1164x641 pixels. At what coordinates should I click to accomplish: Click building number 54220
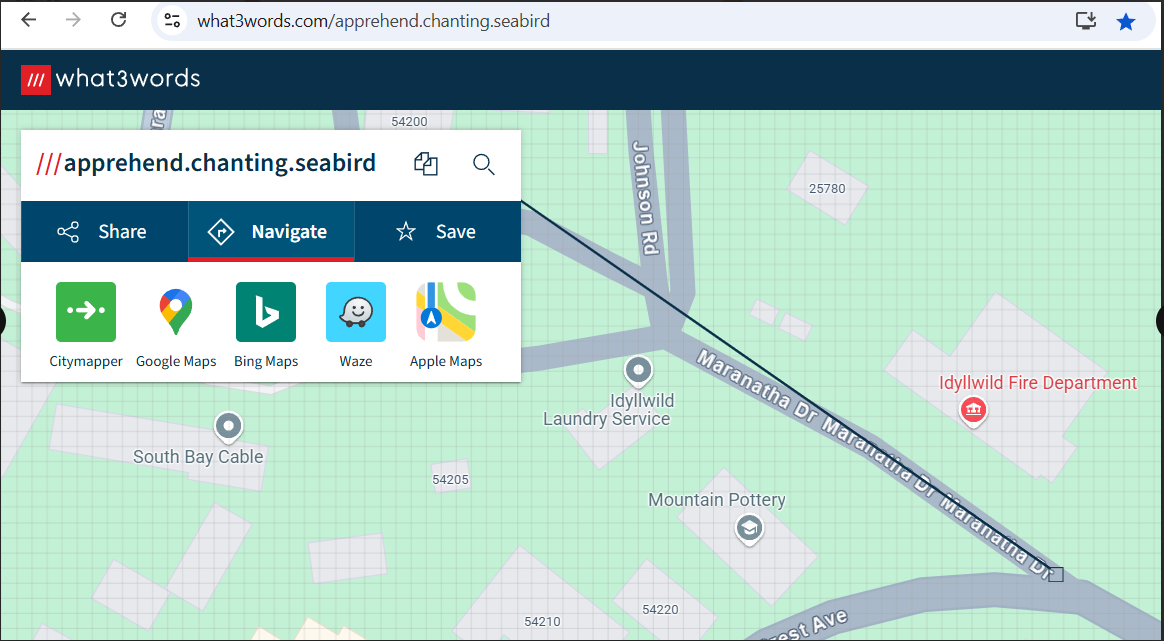pyautogui.click(x=660, y=610)
